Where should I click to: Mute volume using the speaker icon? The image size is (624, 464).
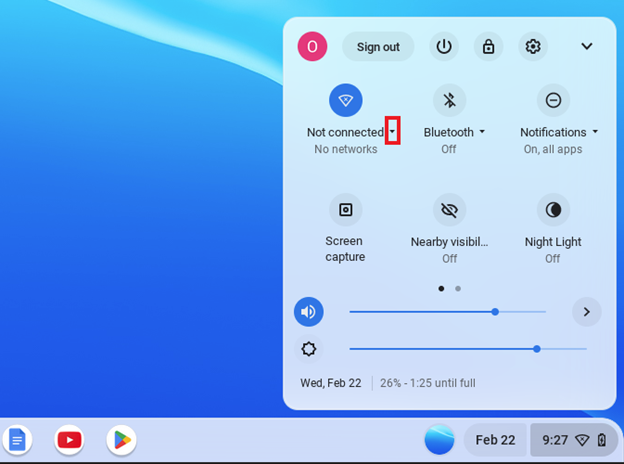[x=308, y=312]
